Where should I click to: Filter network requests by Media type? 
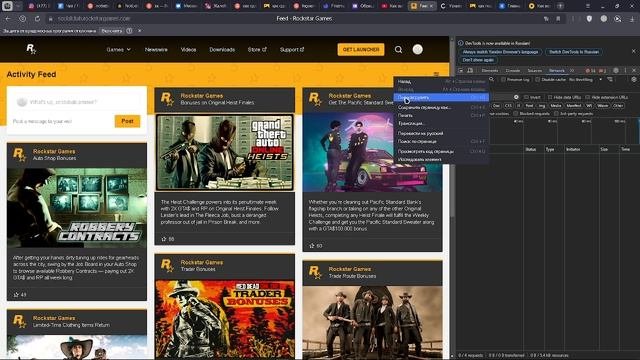[x=556, y=105]
